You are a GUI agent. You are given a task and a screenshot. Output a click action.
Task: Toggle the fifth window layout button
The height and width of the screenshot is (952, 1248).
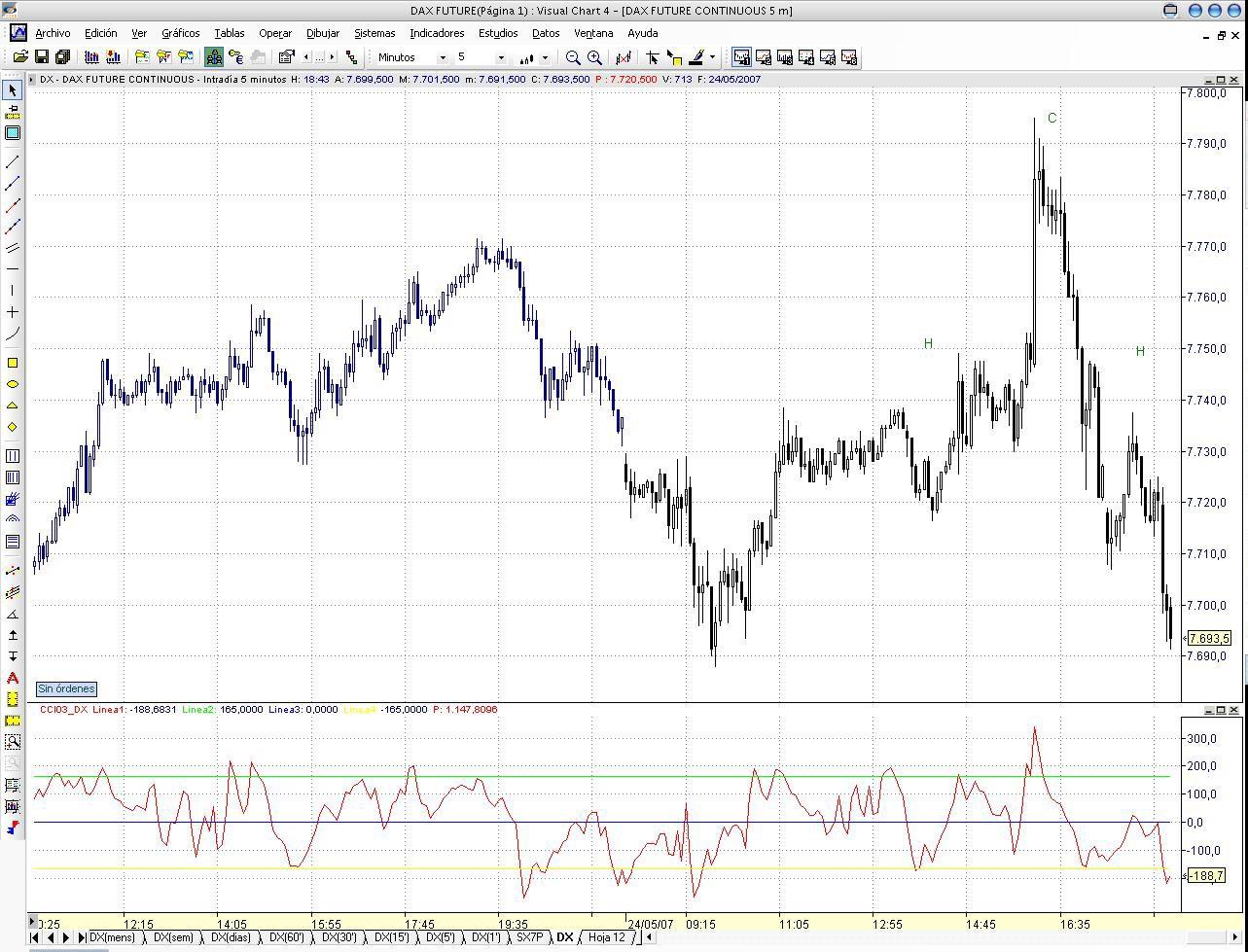pyautogui.click(x=828, y=57)
